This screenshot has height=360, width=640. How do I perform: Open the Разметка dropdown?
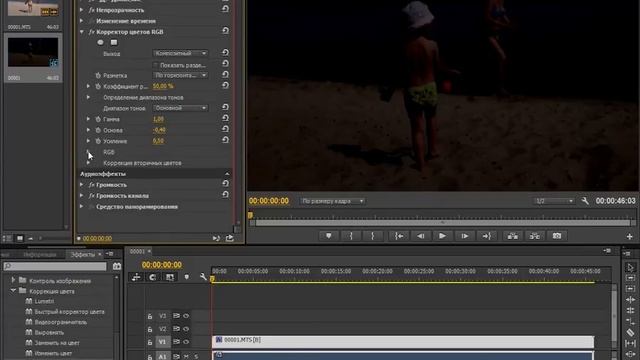(x=180, y=75)
